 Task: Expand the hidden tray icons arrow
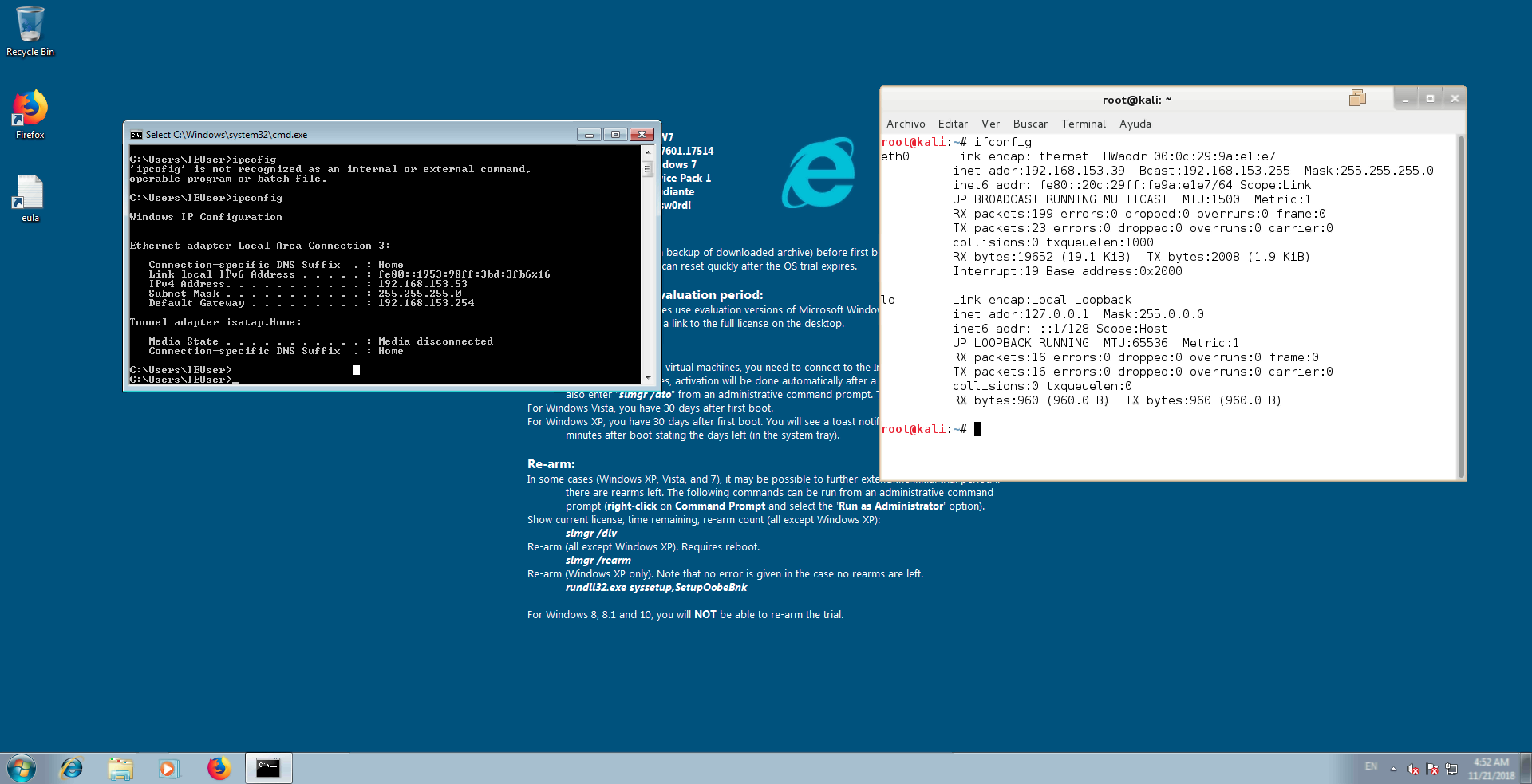(1393, 769)
